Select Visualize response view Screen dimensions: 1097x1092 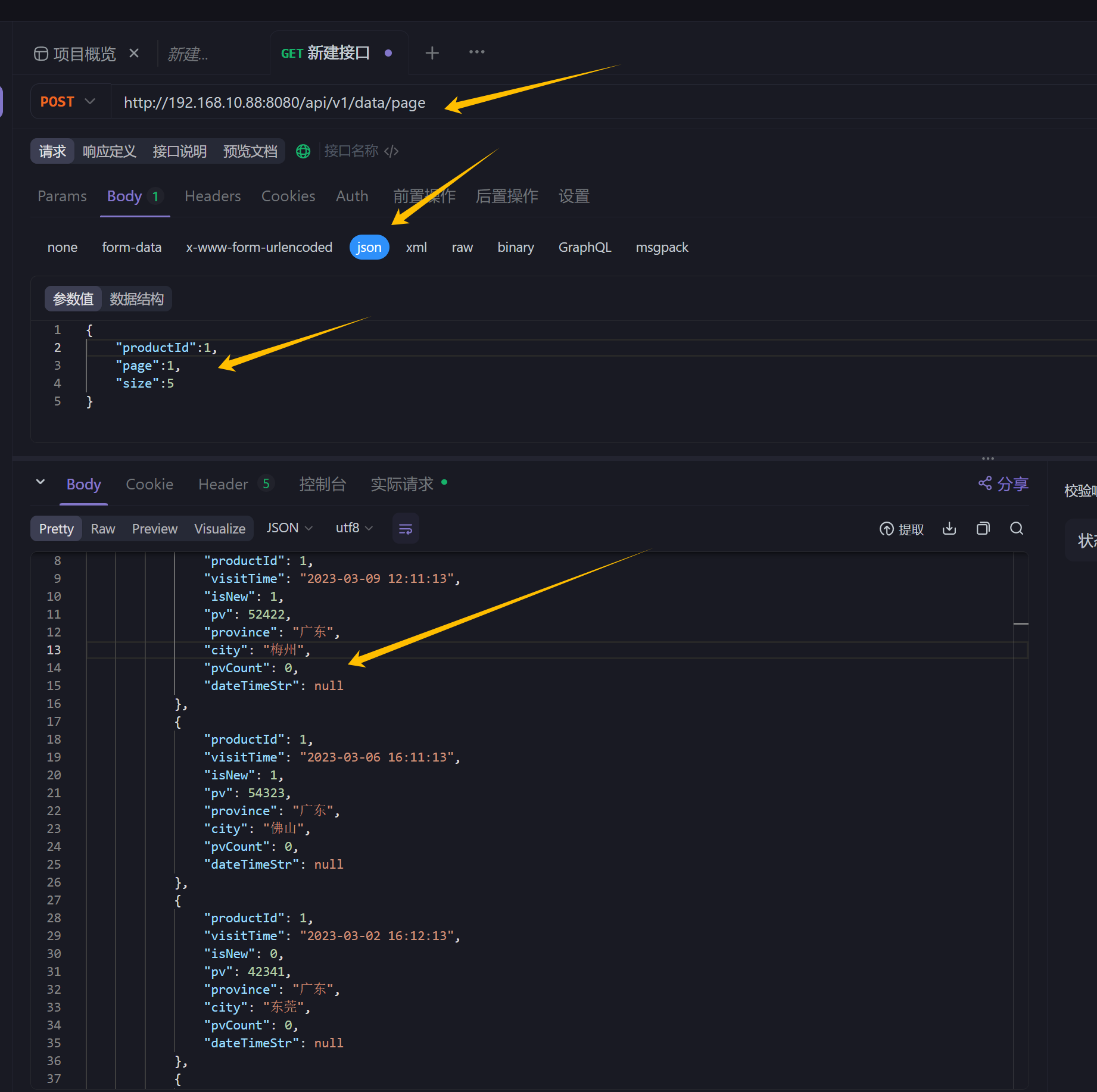click(220, 529)
